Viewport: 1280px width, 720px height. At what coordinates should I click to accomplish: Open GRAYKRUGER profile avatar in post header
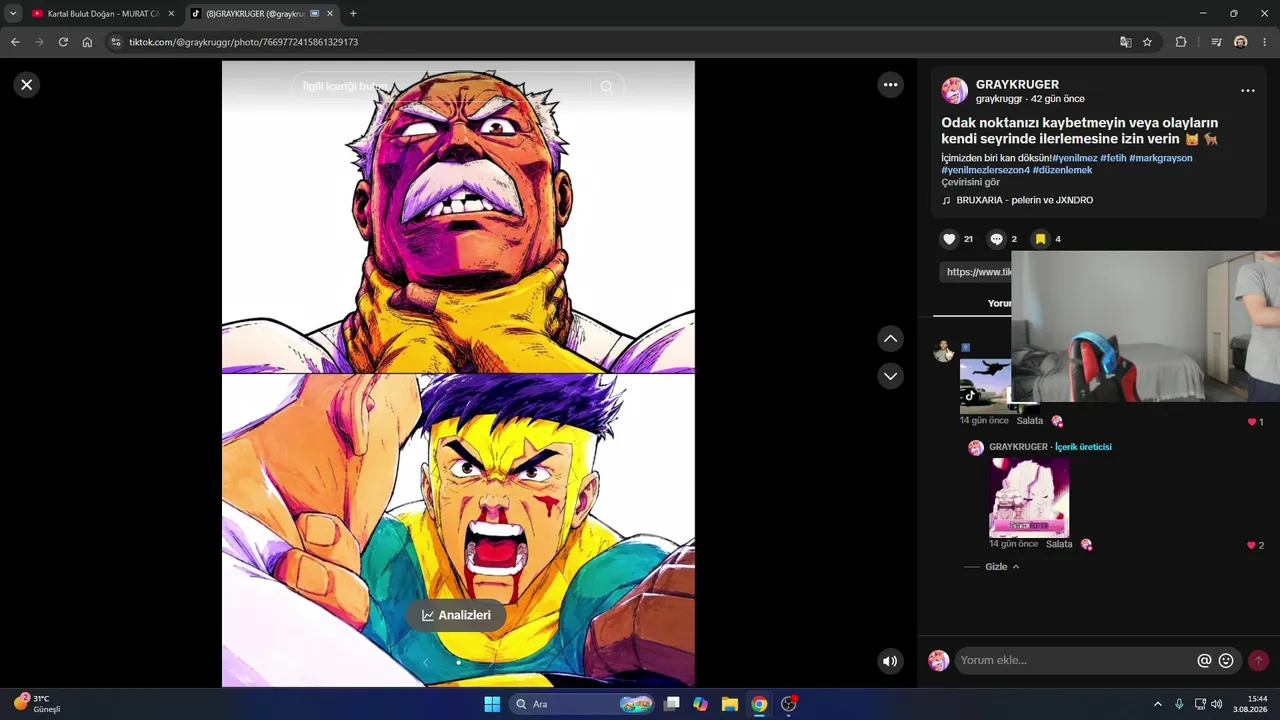(x=954, y=91)
